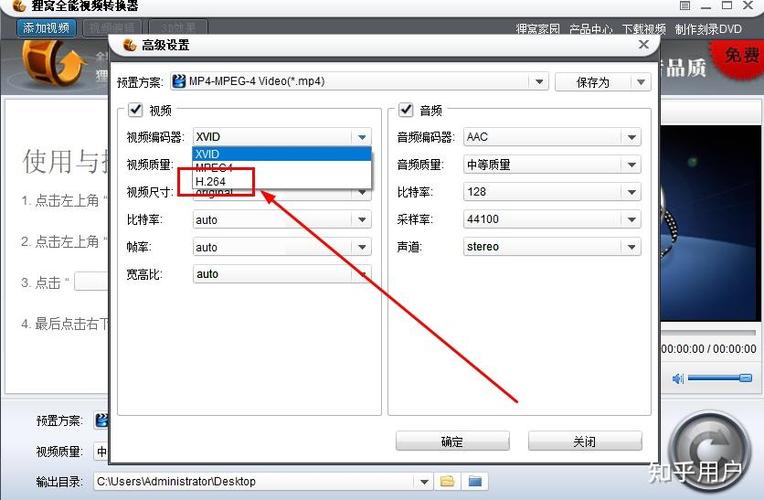Open the 音频编码器 AAC dropdown
Image resolution: width=764 pixels, height=500 pixels.
[552, 137]
